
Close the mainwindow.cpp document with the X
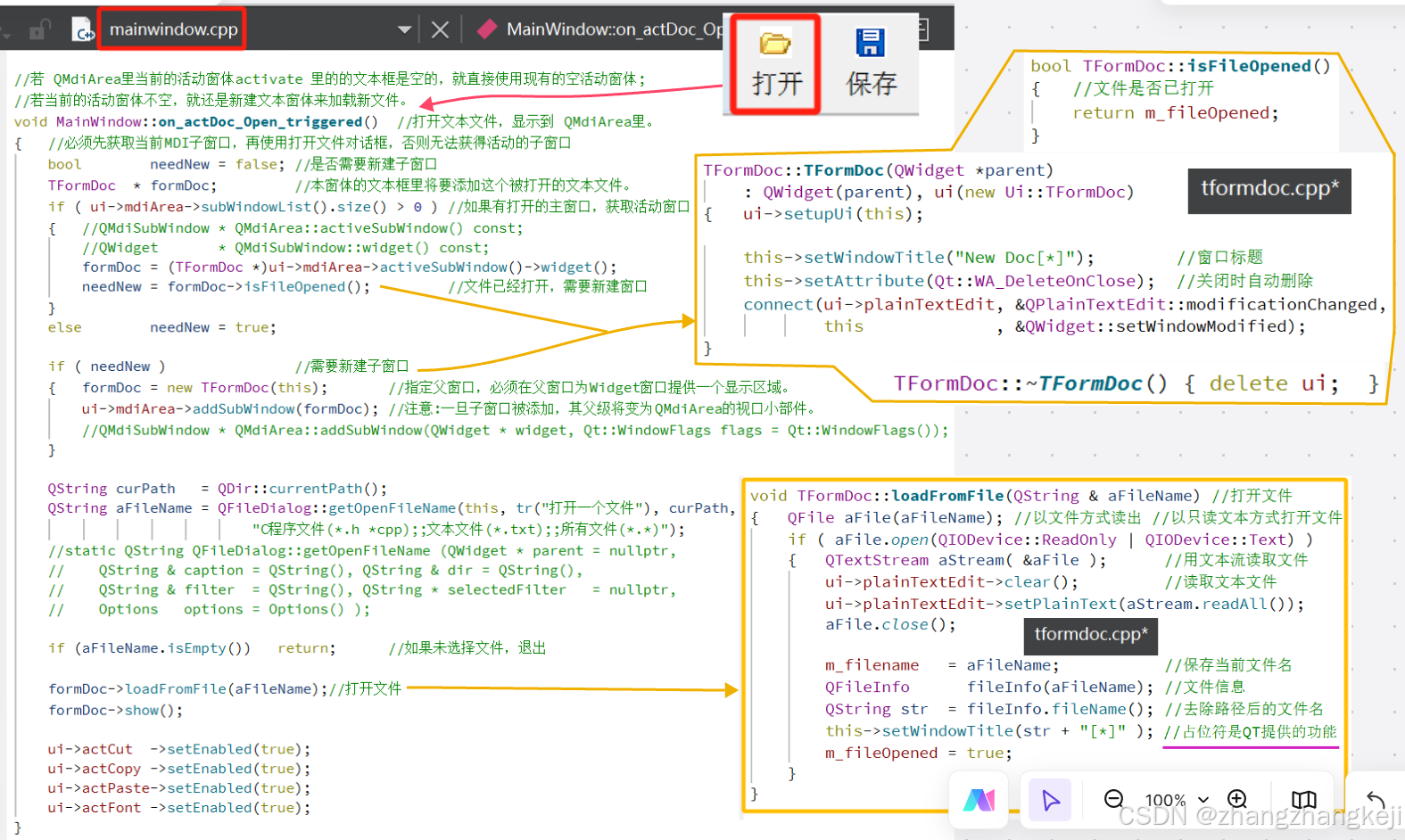click(440, 29)
